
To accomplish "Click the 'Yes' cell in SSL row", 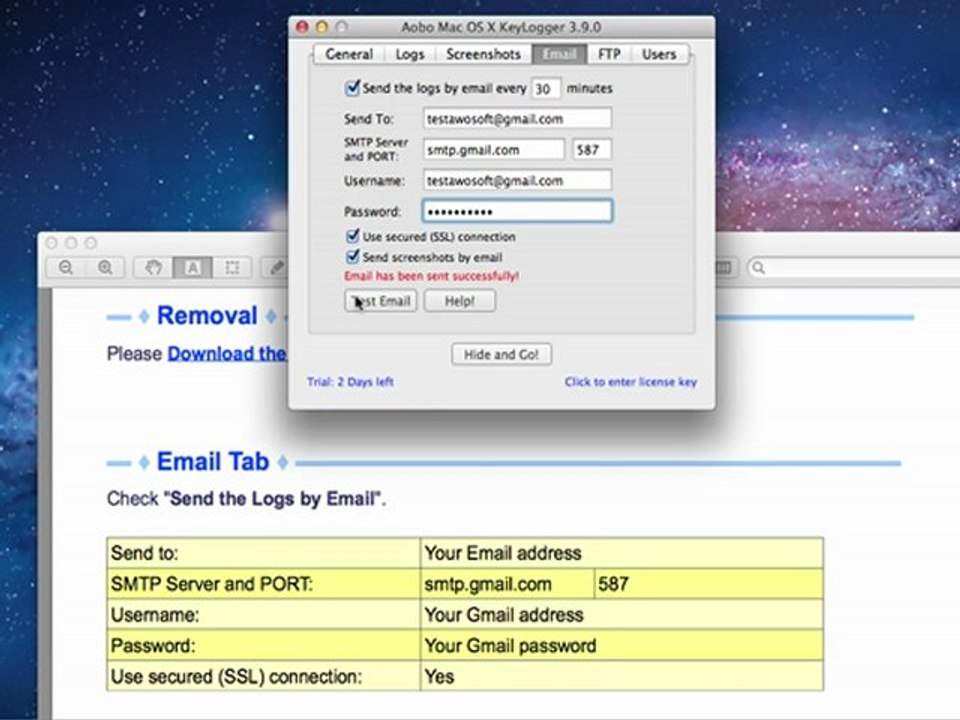I will click(621, 676).
